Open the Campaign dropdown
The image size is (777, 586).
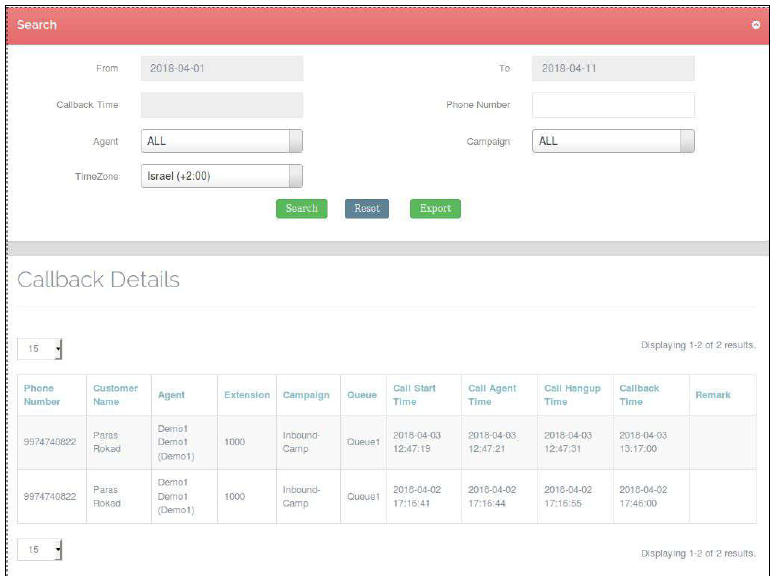point(612,141)
